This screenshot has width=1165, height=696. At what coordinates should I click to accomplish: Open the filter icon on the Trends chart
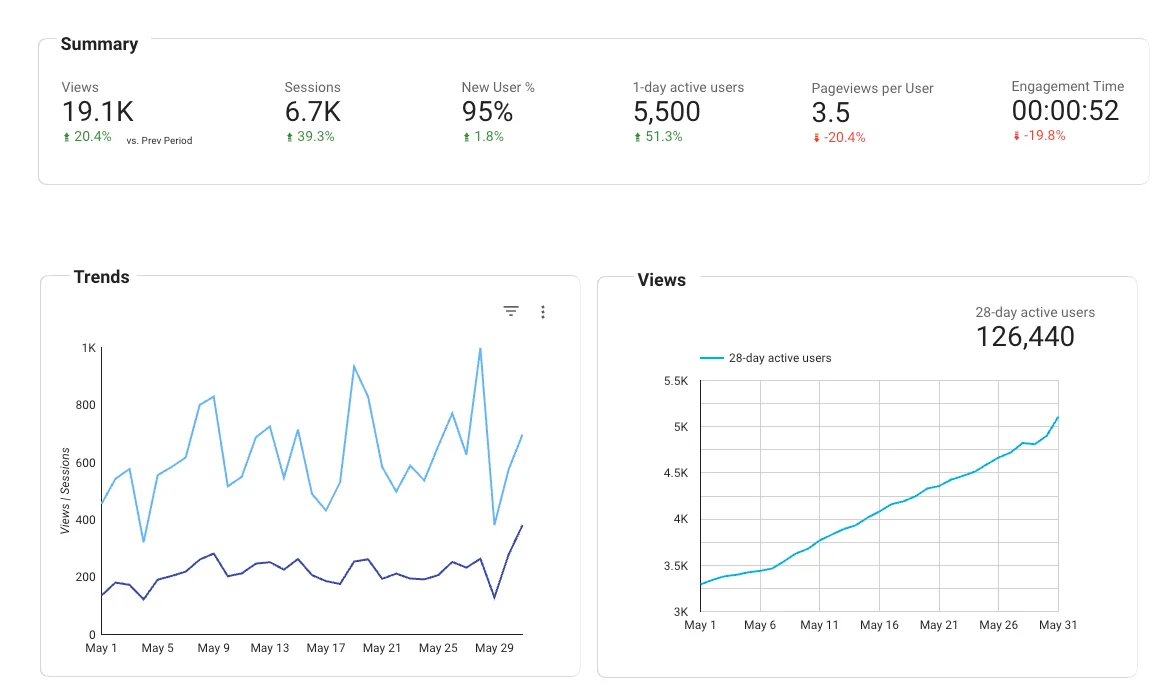click(x=511, y=312)
